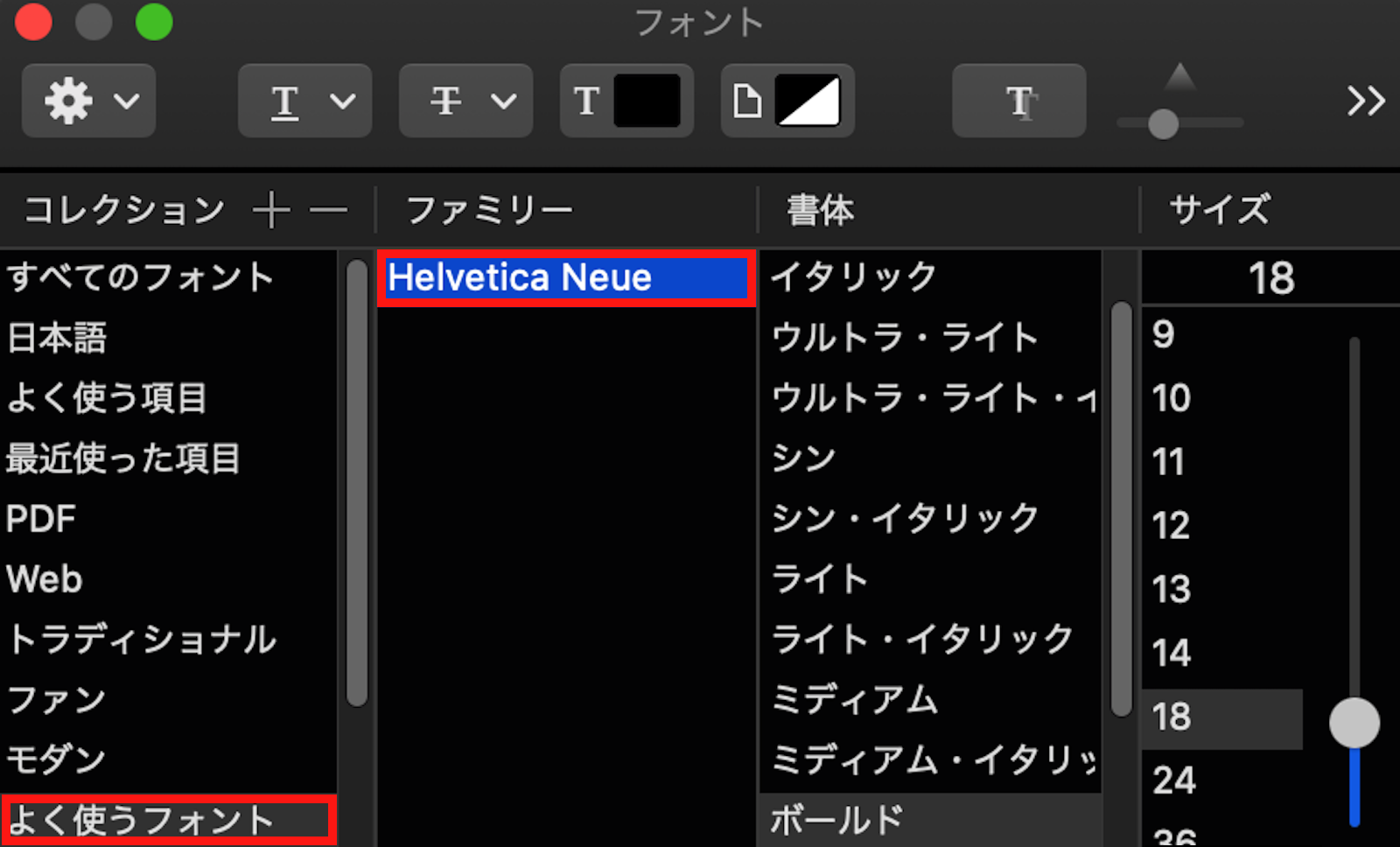Select font size 14
1400x847 pixels.
tap(1222, 654)
